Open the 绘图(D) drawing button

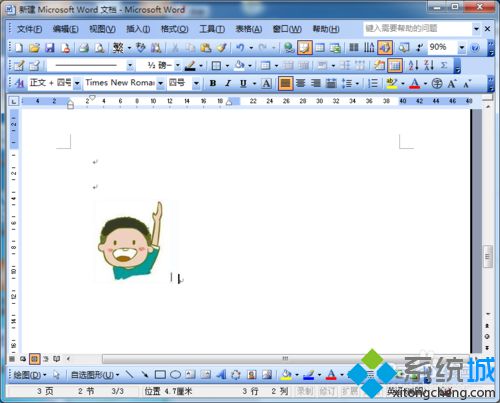click(x=29, y=375)
